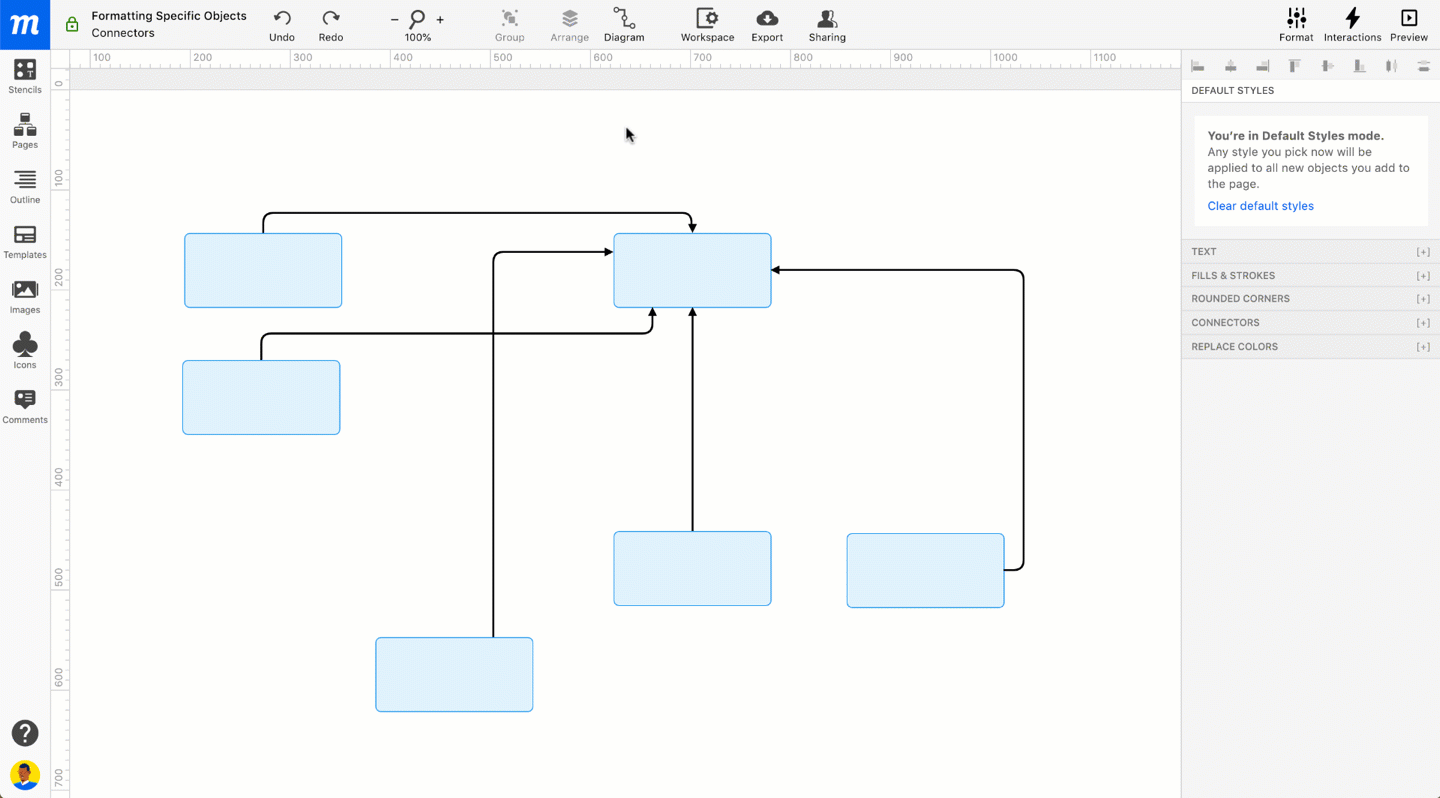Screen dimensions: 1440x798
Task: Open the Pages panel
Action: tap(25, 131)
